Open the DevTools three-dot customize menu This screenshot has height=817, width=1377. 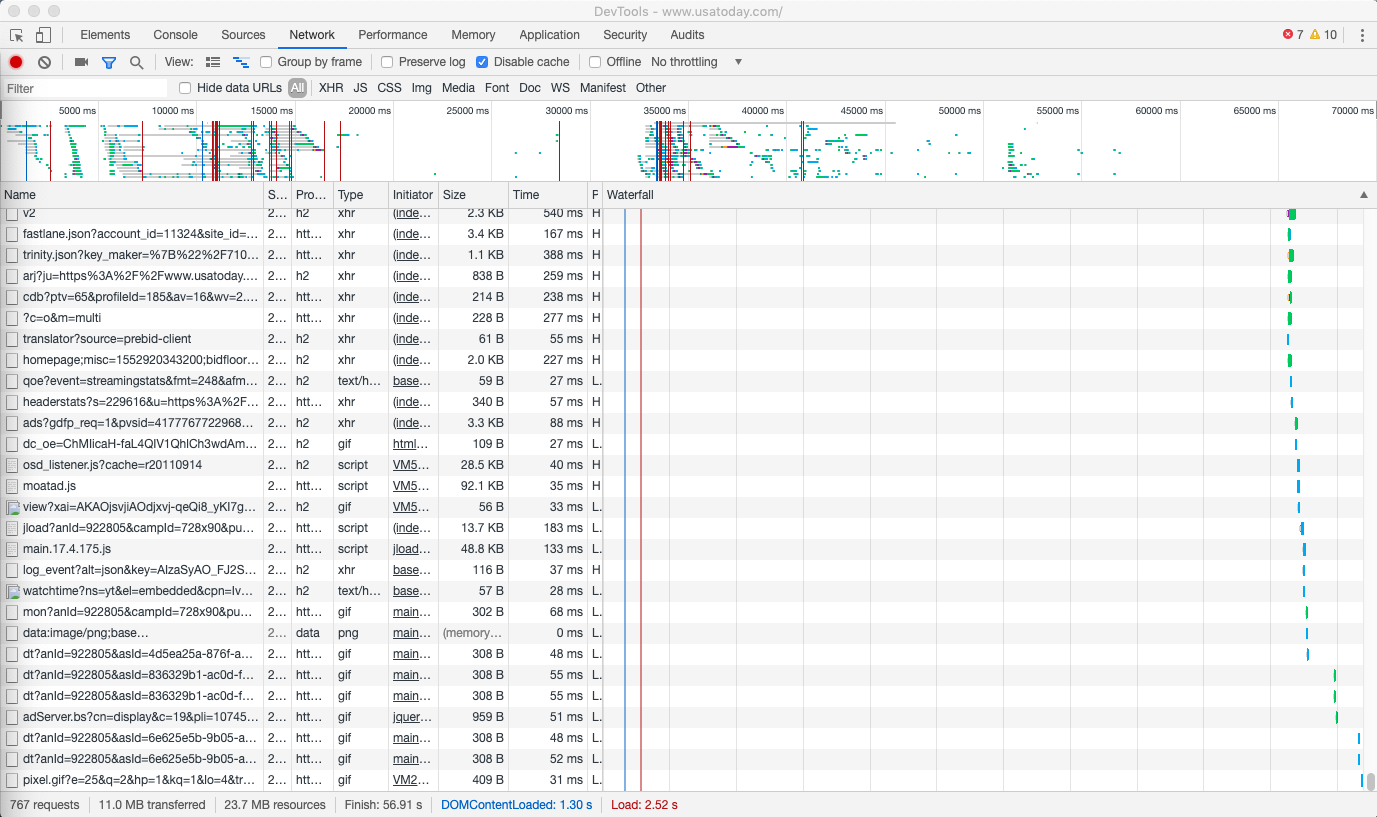point(1362,35)
